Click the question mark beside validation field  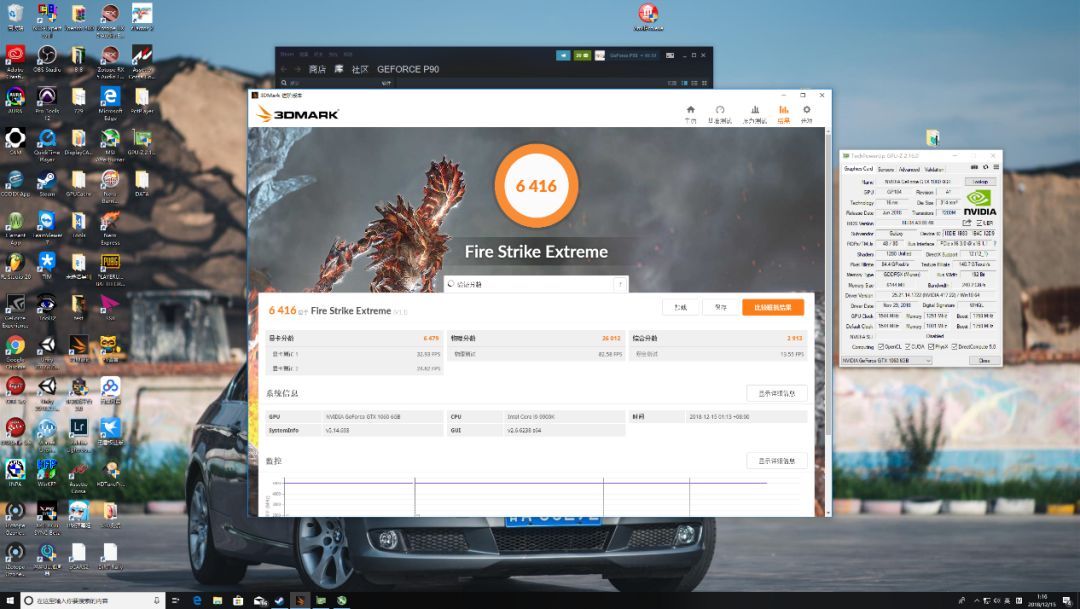[x=620, y=284]
